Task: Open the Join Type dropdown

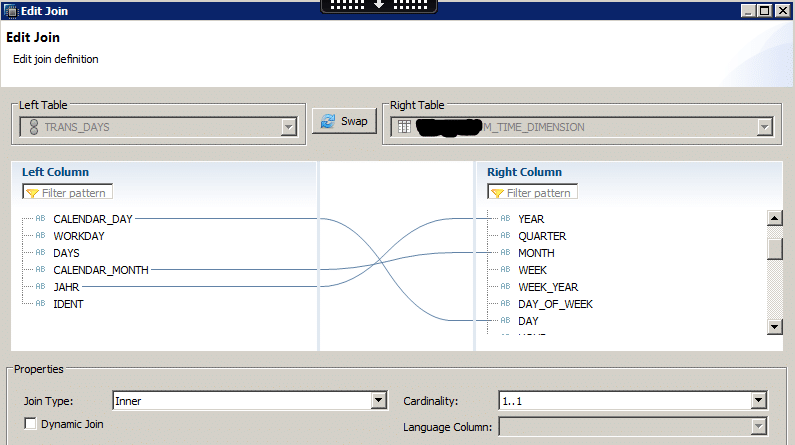Action: 378,401
